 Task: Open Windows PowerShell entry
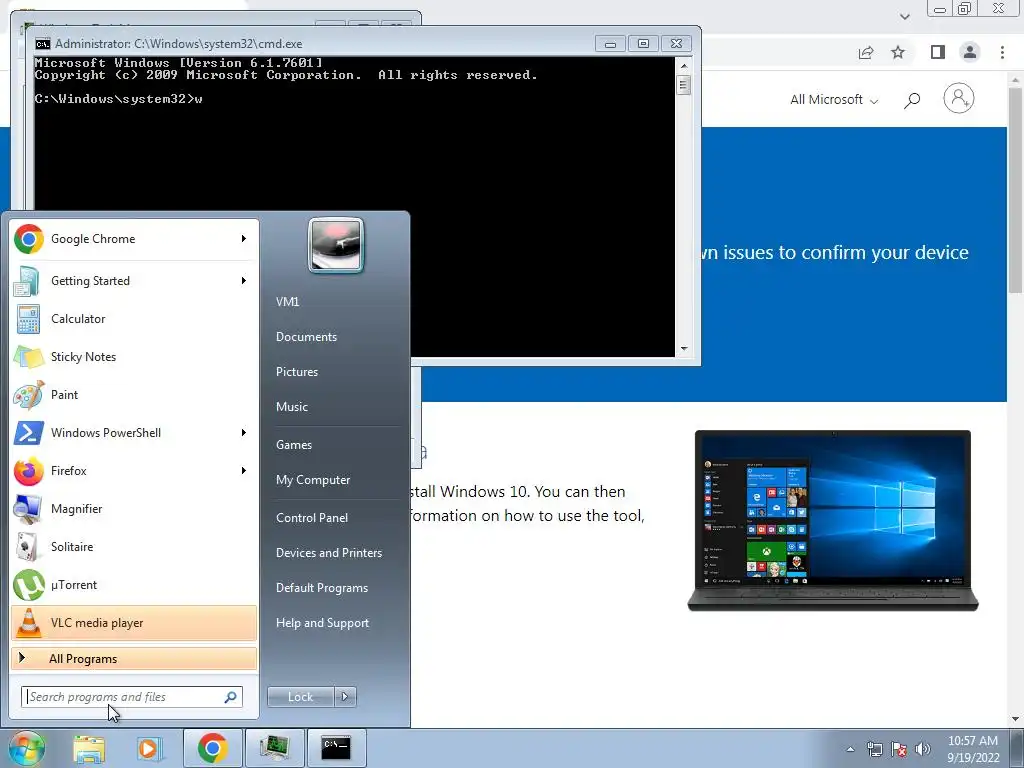coord(134,432)
